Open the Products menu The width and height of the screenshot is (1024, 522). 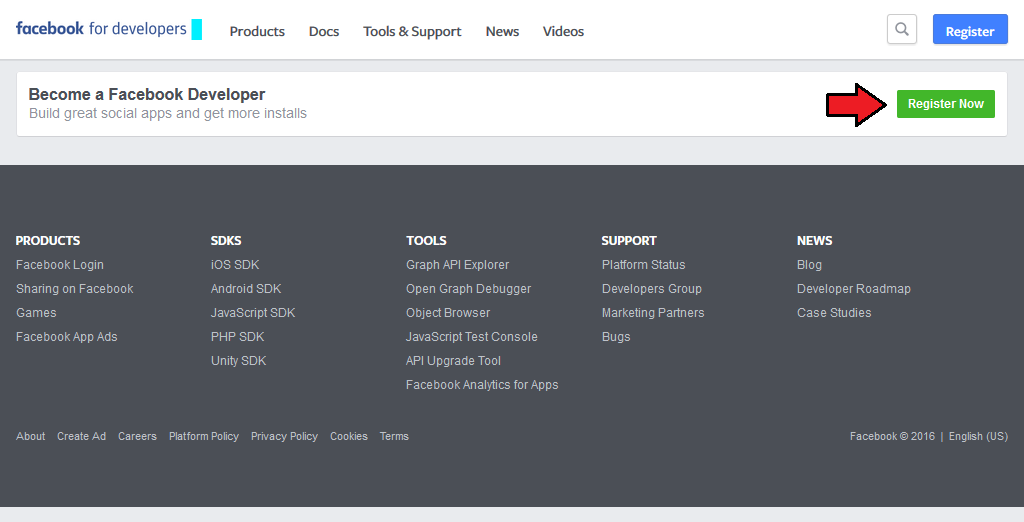257,31
